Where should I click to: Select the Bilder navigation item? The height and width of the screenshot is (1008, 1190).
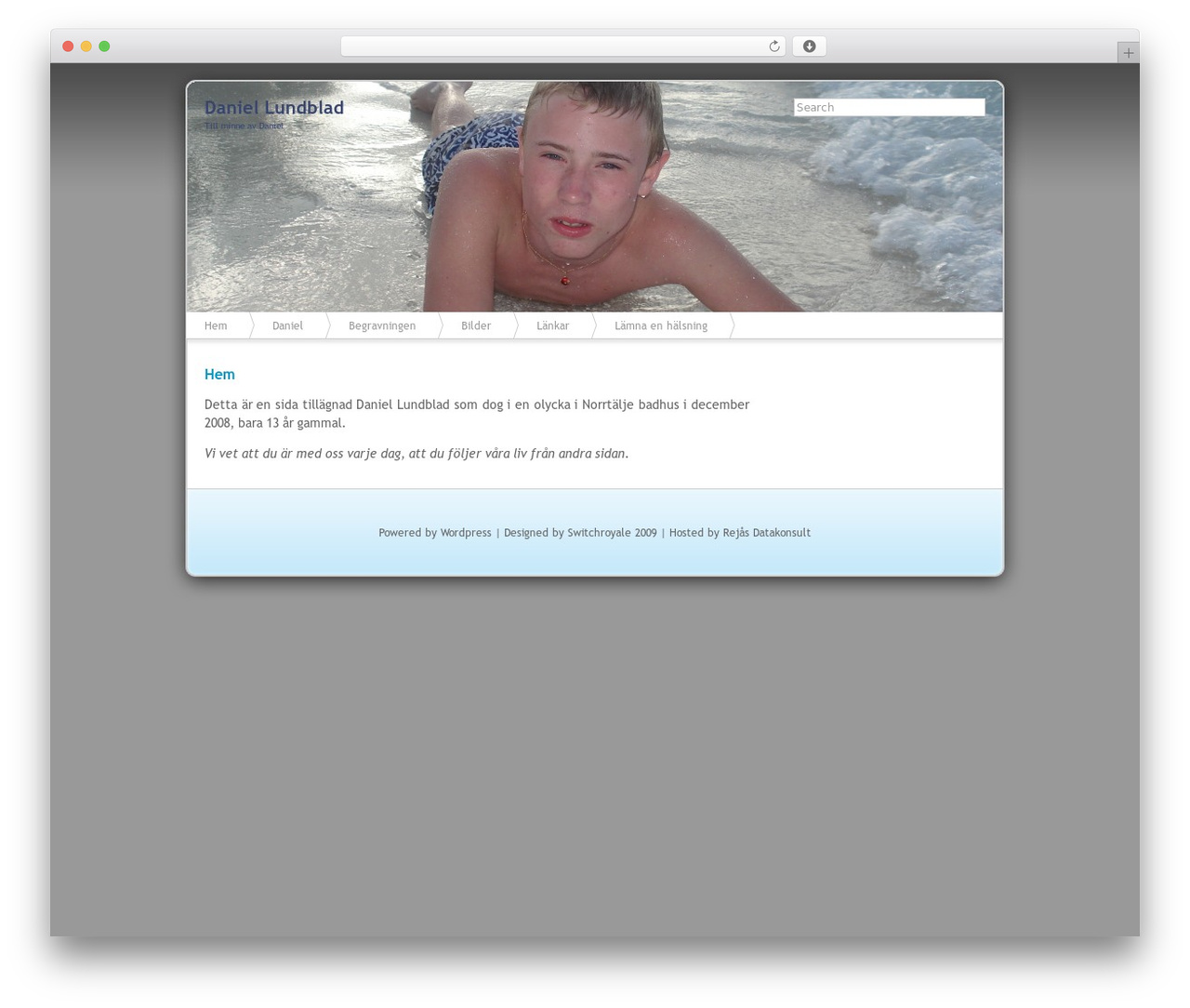tap(476, 325)
